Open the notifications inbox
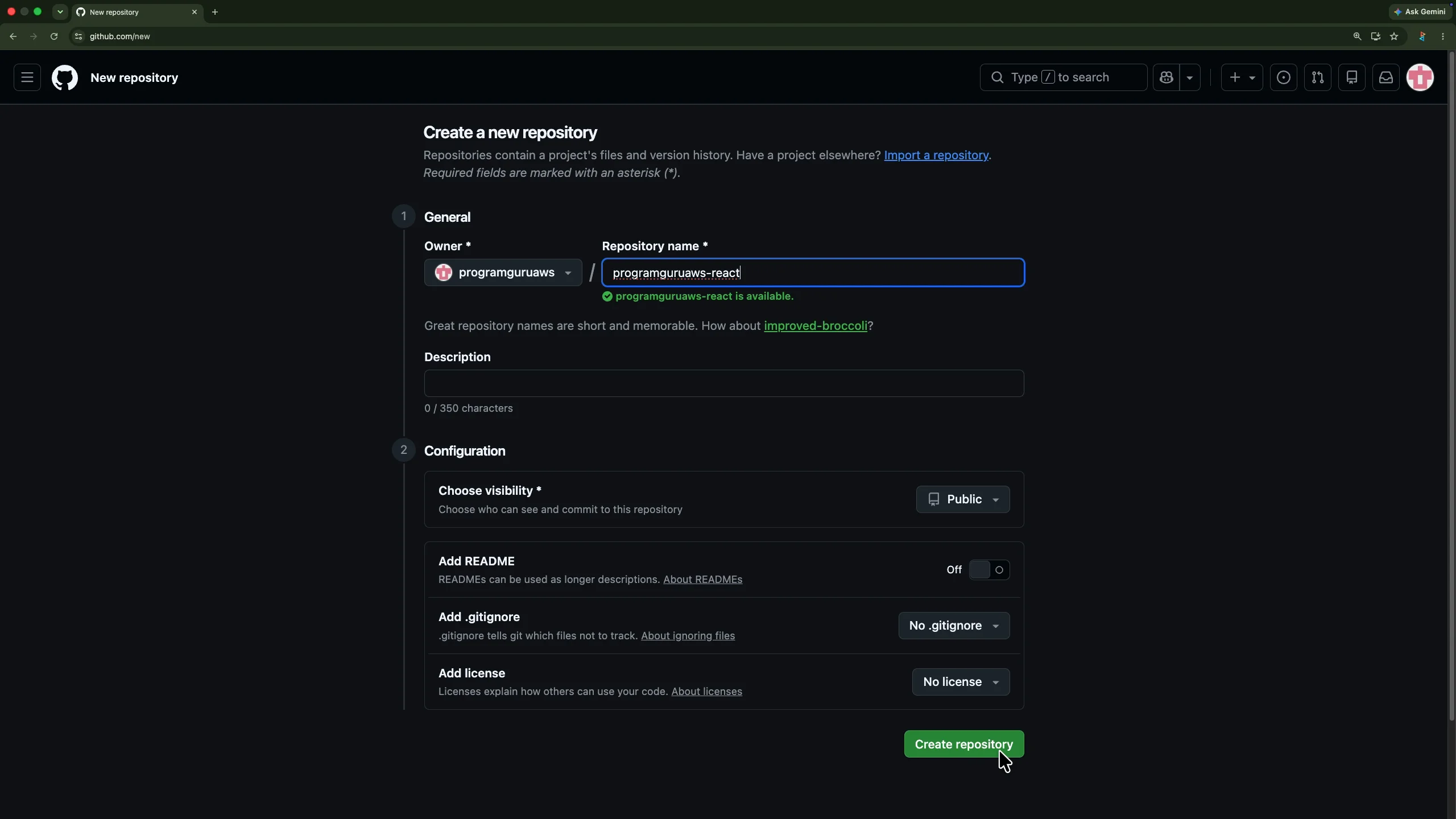1456x819 pixels. click(x=1386, y=77)
